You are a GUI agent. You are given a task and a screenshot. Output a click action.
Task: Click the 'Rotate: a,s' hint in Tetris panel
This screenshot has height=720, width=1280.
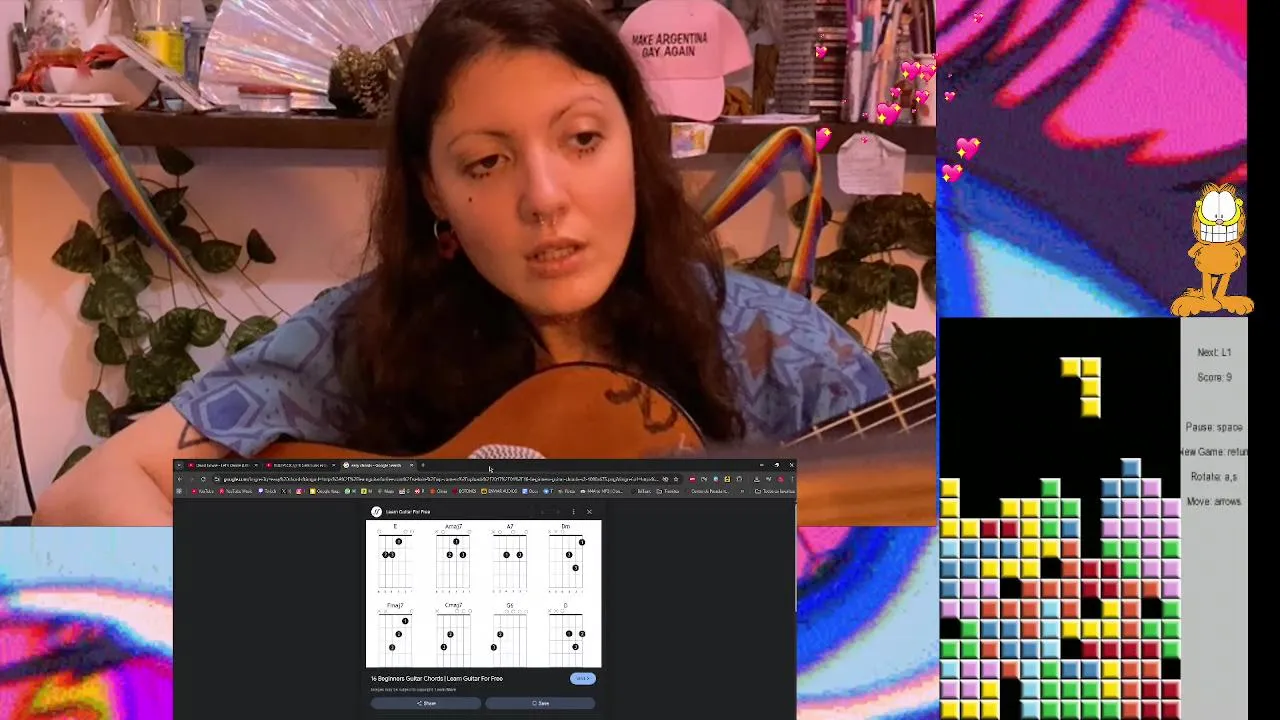pos(1213,477)
